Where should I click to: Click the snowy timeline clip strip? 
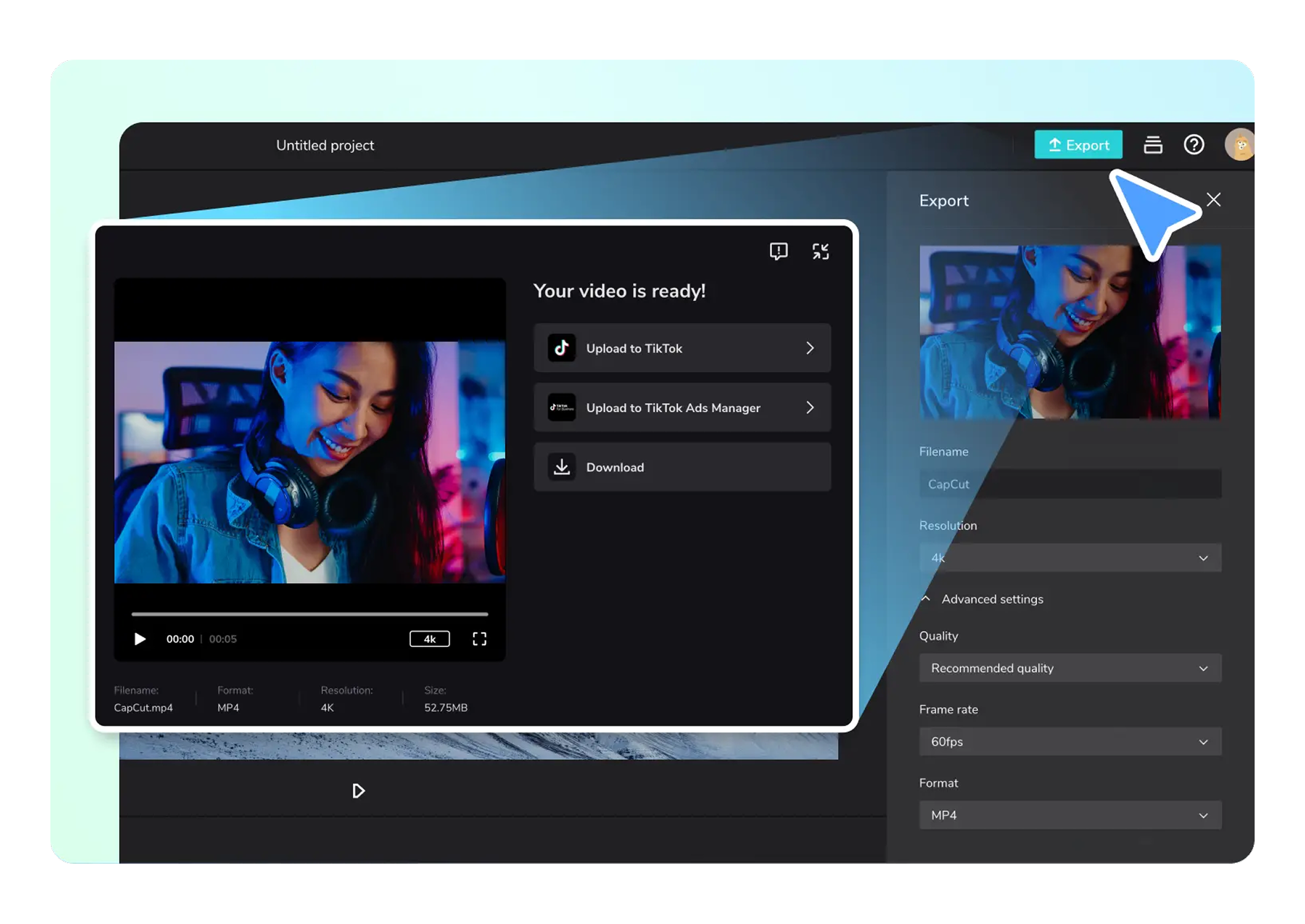[479, 746]
